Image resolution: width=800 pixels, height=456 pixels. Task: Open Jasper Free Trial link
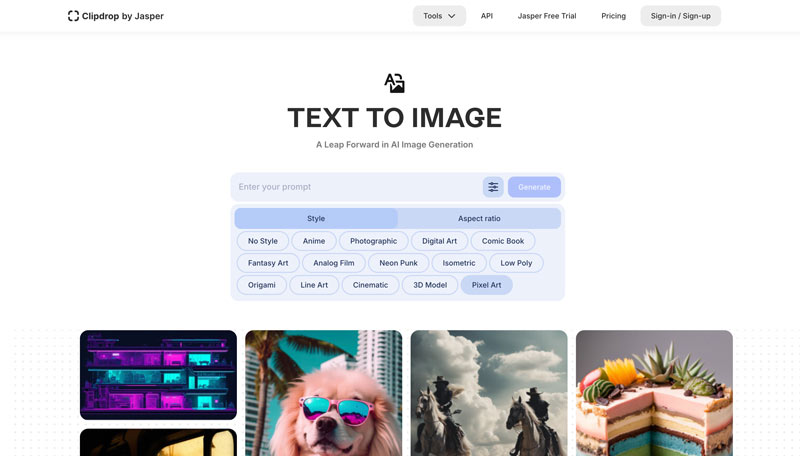click(x=547, y=16)
